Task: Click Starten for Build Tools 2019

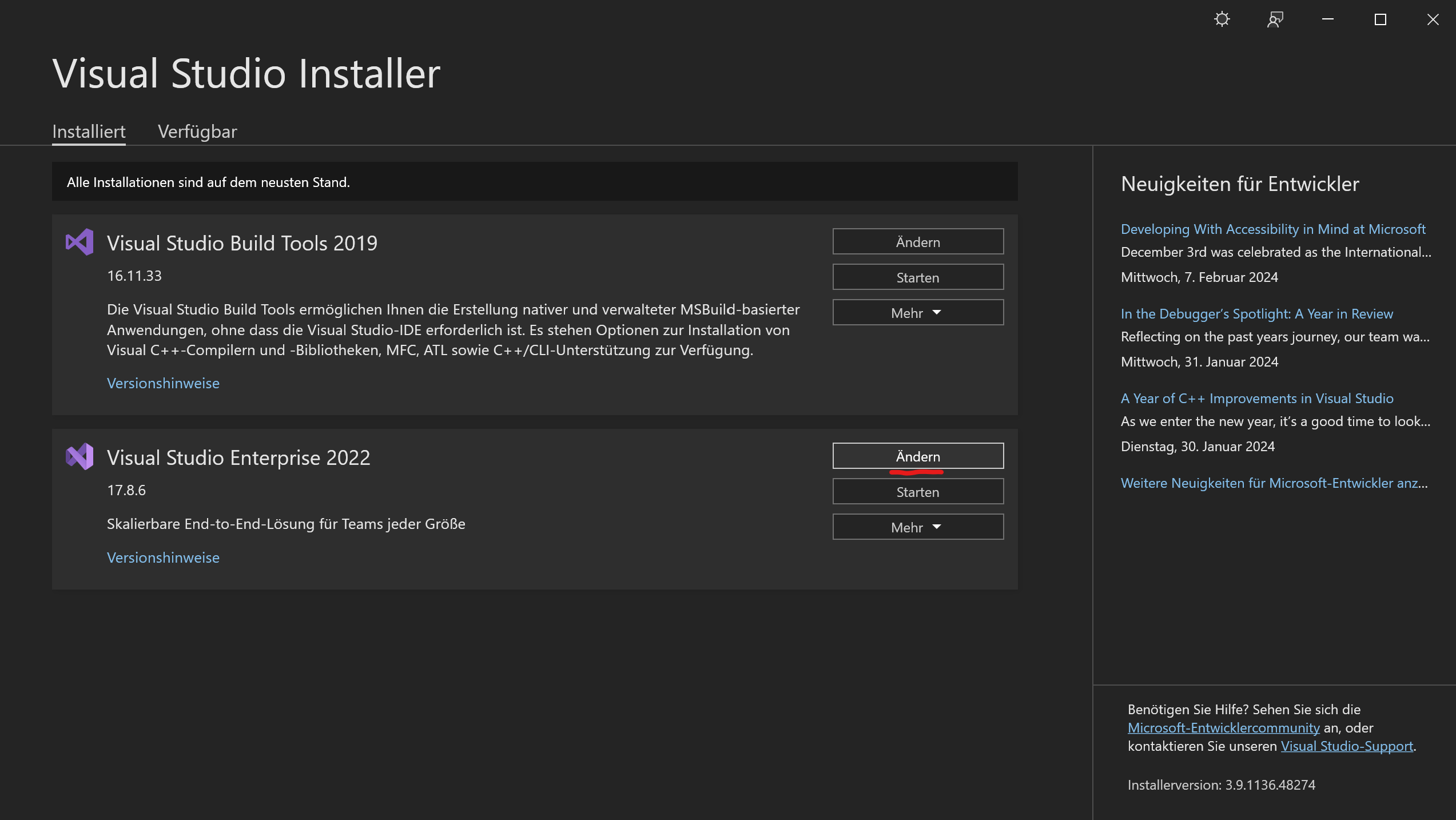Action: [x=918, y=277]
